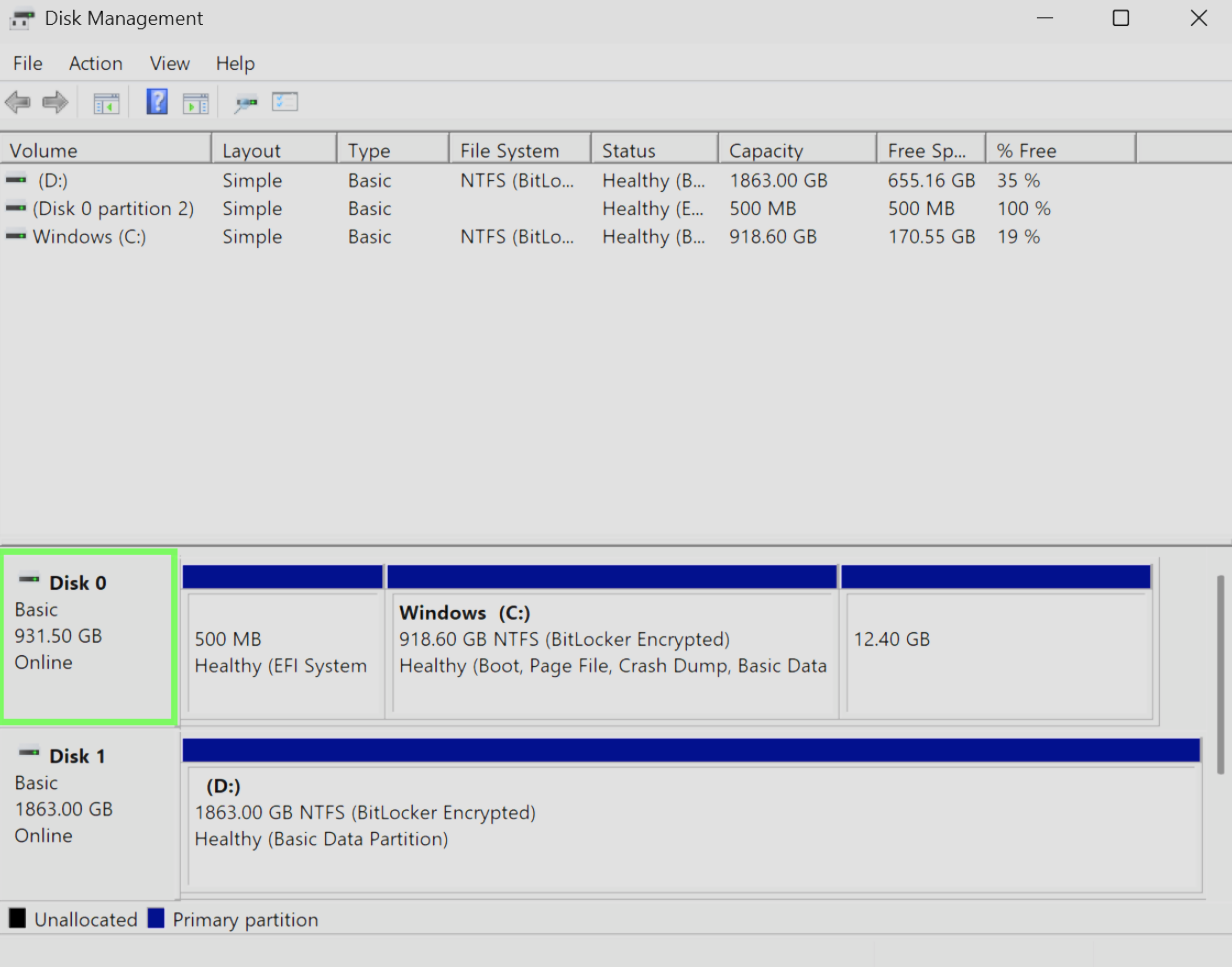Click the Forward arrow toolbar icon

click(x=55, y=102)
